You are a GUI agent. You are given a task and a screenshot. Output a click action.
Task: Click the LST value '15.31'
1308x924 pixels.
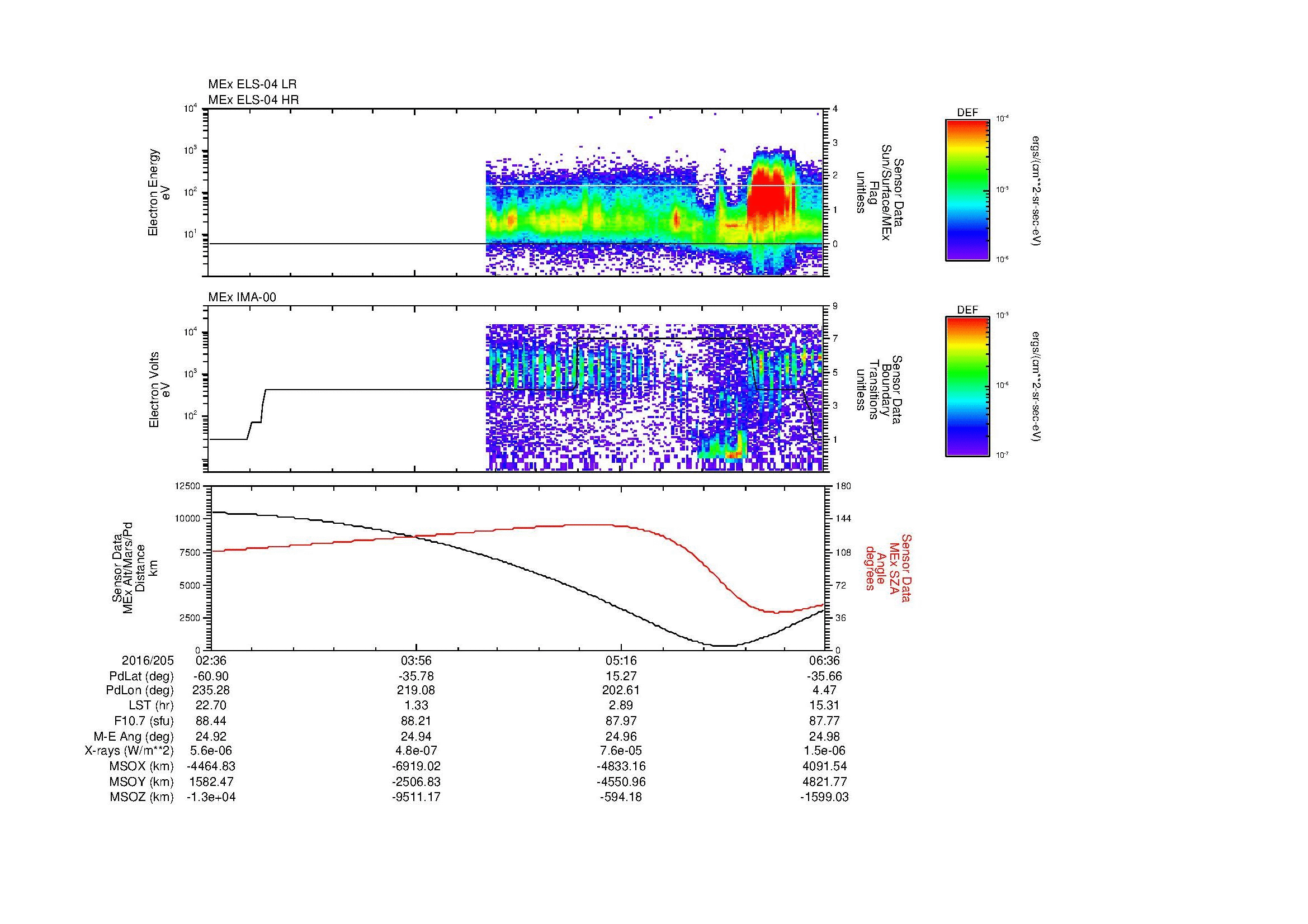point(824,706)
